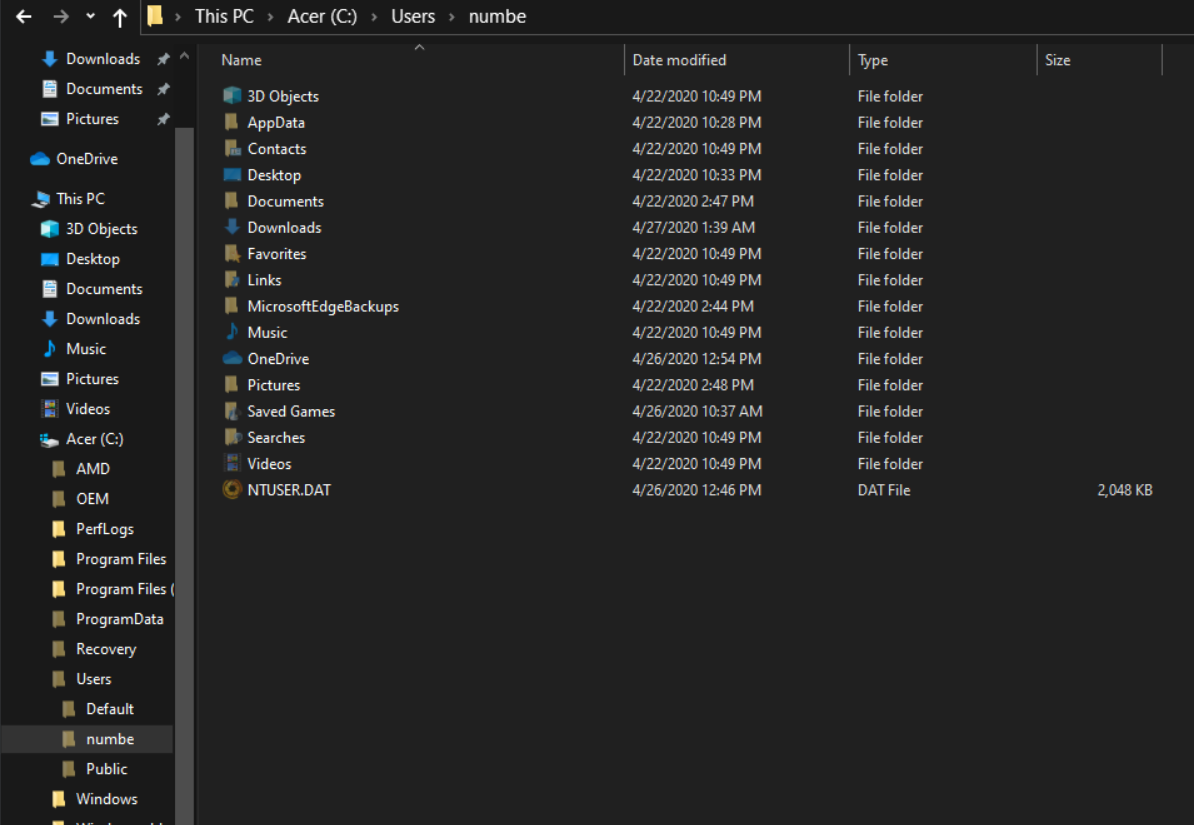This screenshot has height=825, width=1194.
Task: Open Music in the navigation pane
Action: pos(85,349)
